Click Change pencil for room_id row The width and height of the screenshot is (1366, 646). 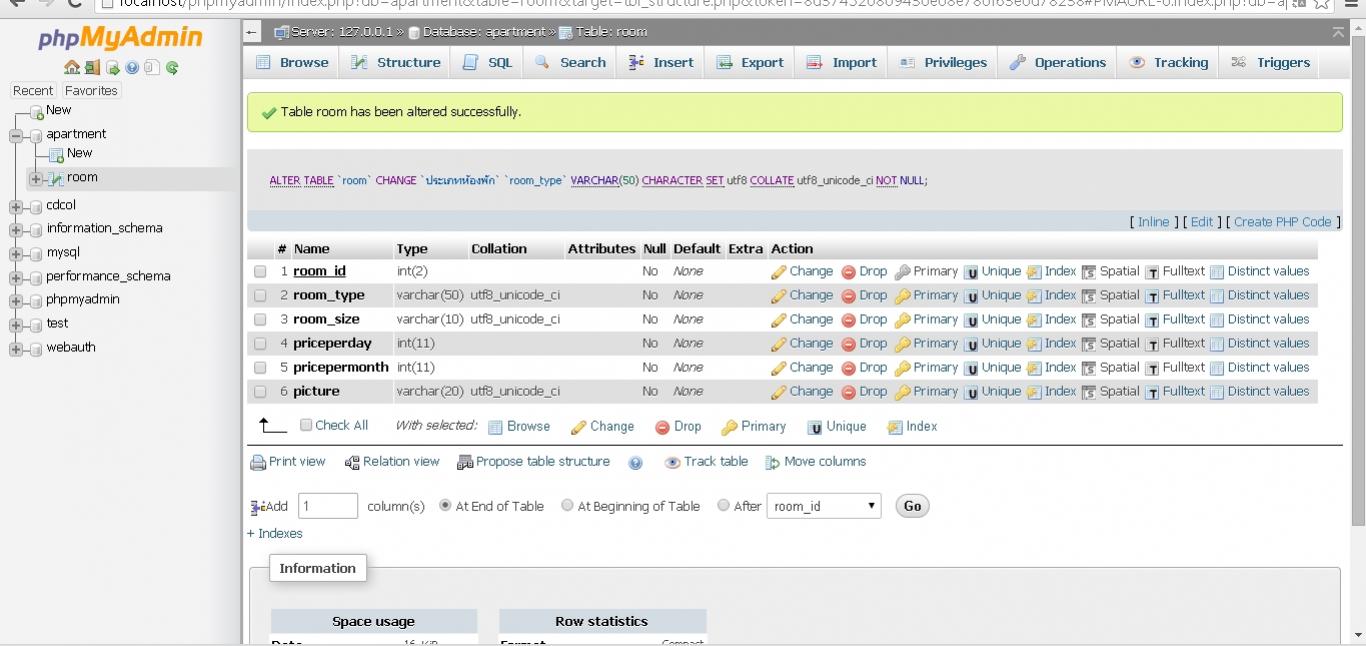click(802, 271)
